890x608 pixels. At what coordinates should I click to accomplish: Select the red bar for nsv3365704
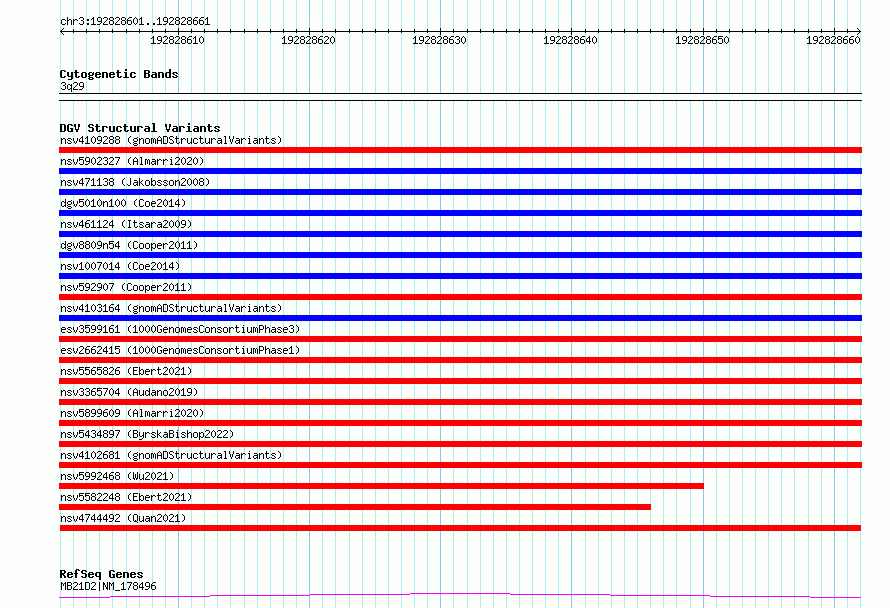tap(460, 402)
